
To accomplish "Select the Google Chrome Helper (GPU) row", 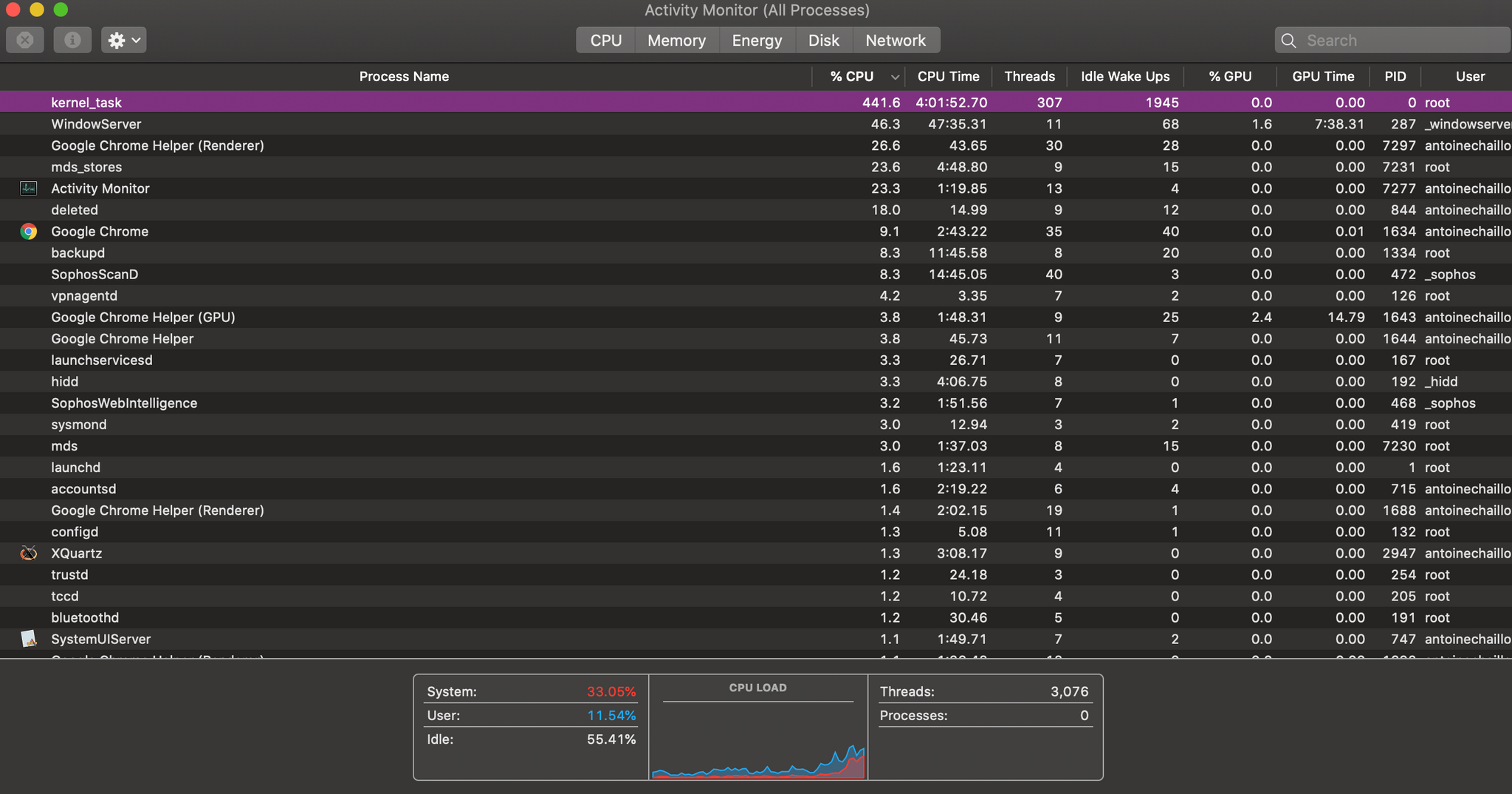I will pos(756,317).
